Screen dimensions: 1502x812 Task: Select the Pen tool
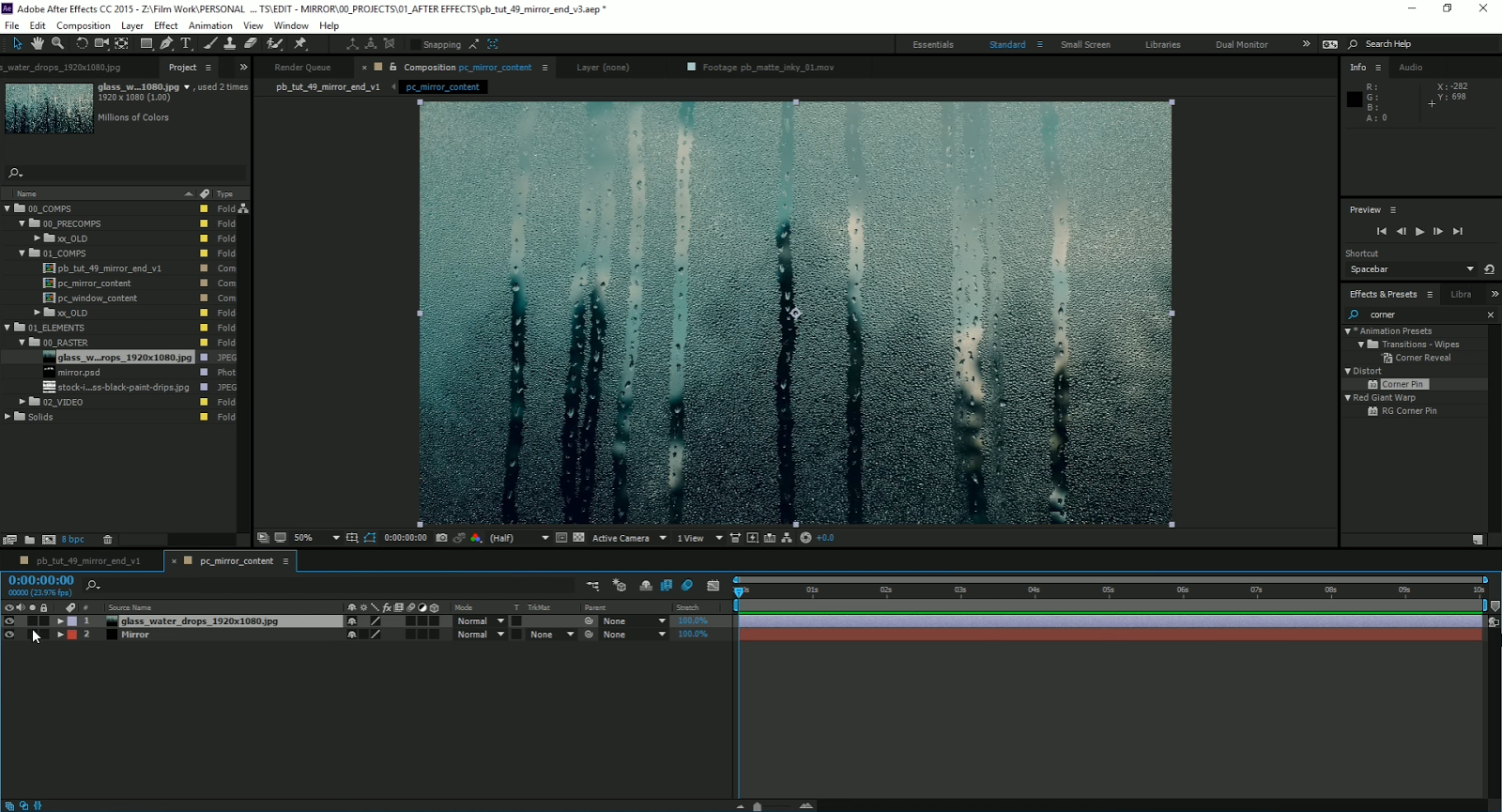click(166, 43)
